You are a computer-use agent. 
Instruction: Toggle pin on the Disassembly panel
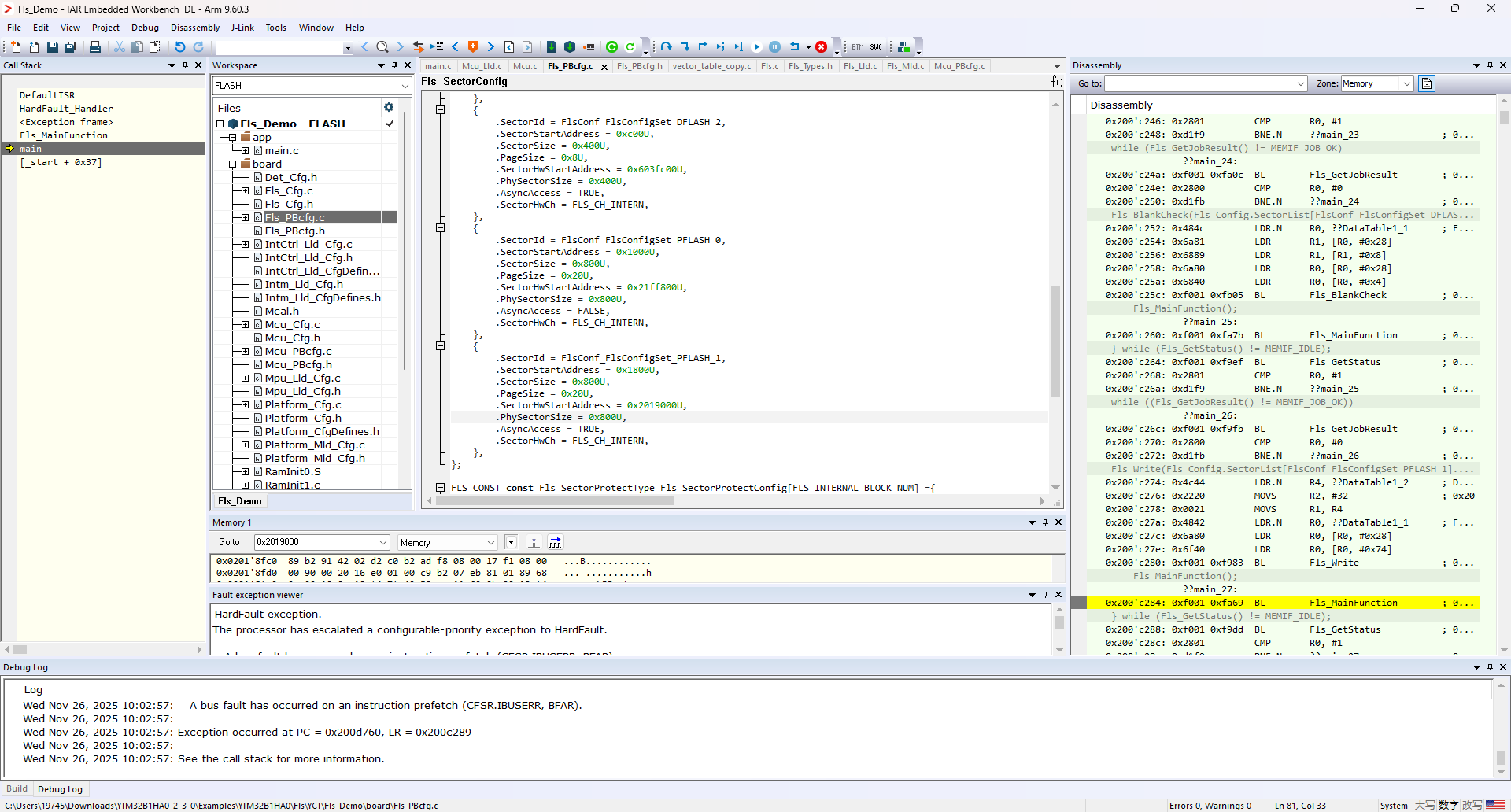(1490, 65)
